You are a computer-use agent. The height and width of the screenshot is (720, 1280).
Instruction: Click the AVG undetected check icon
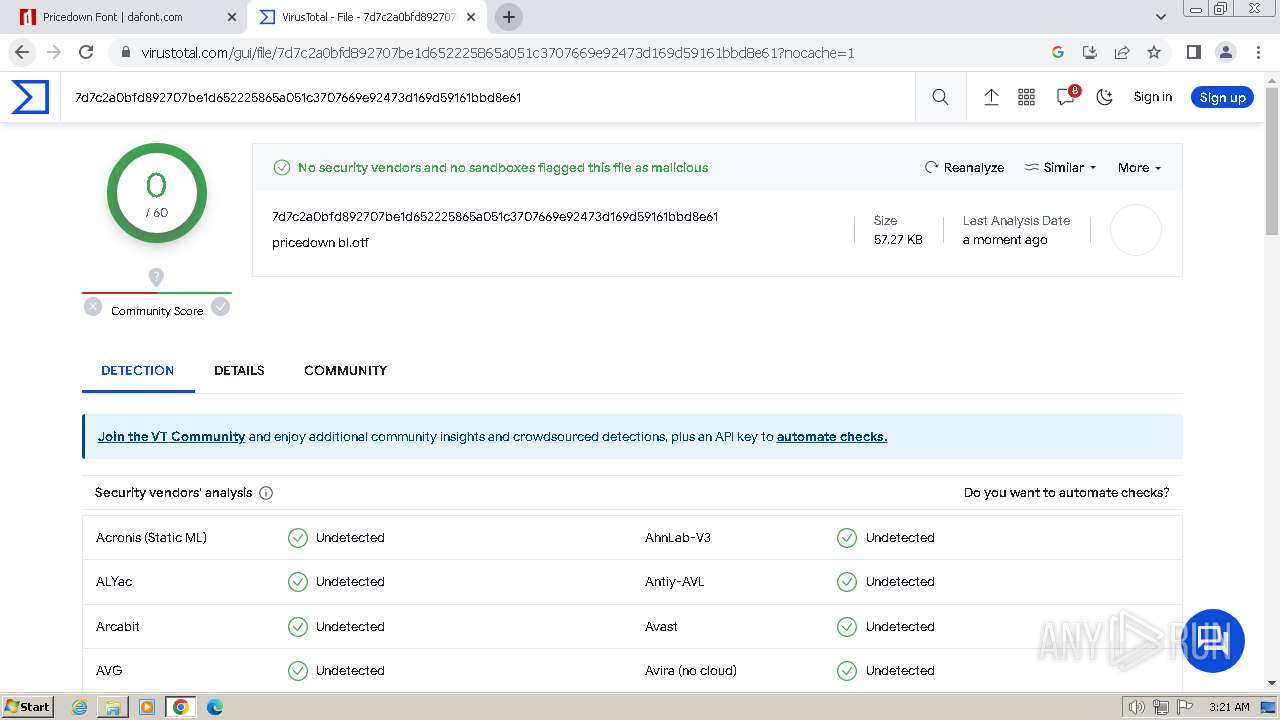(x=298, y=671)
